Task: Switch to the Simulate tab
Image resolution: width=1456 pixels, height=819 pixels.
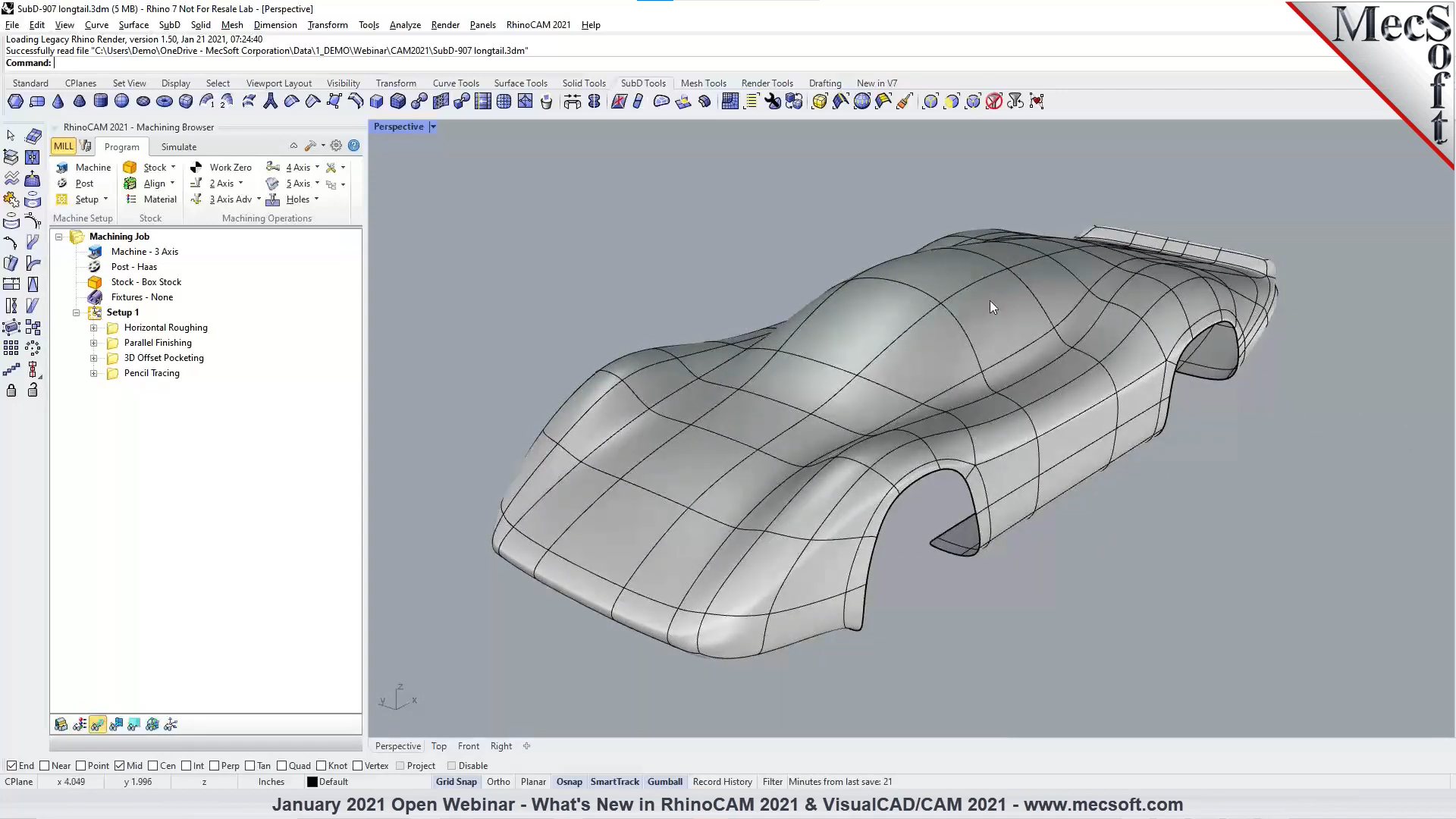Action: click(178, 147)
